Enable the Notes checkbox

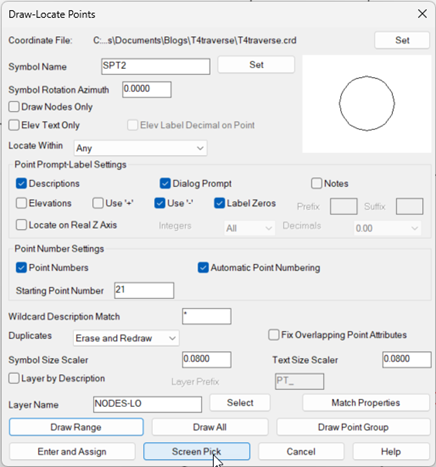pos(316,184)
